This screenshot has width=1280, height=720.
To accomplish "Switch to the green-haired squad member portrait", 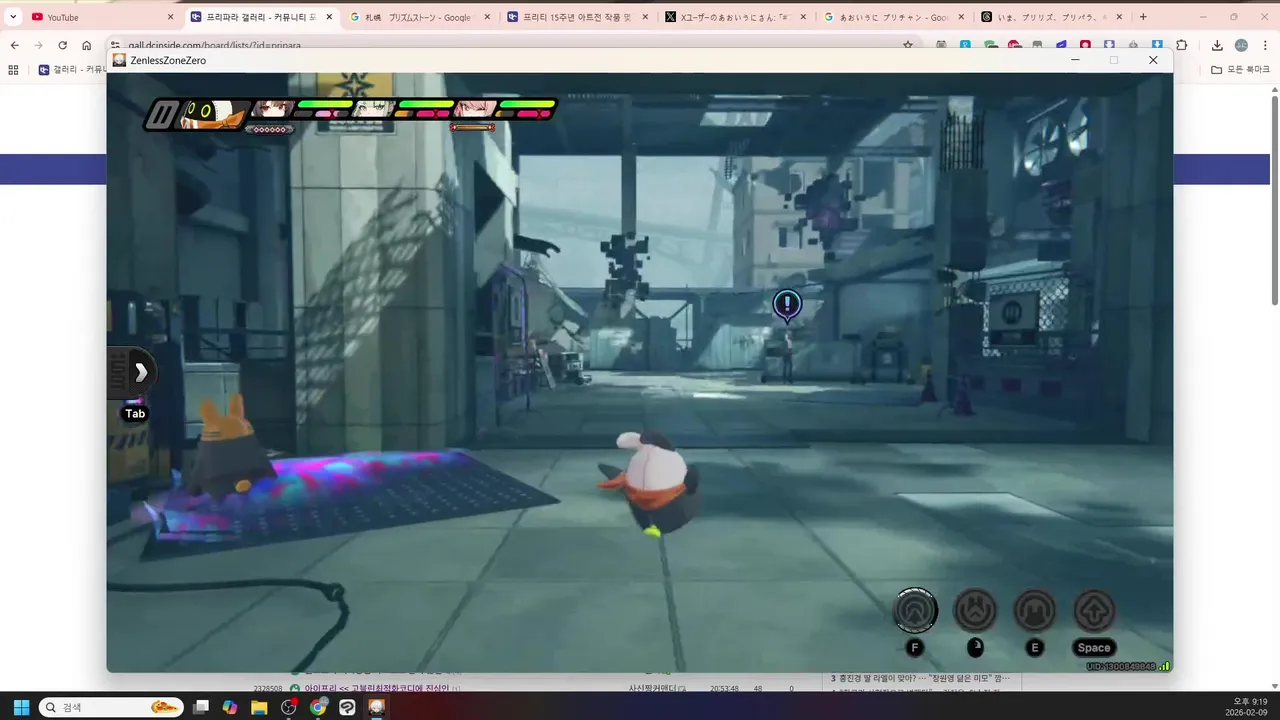I will (374, 109).
